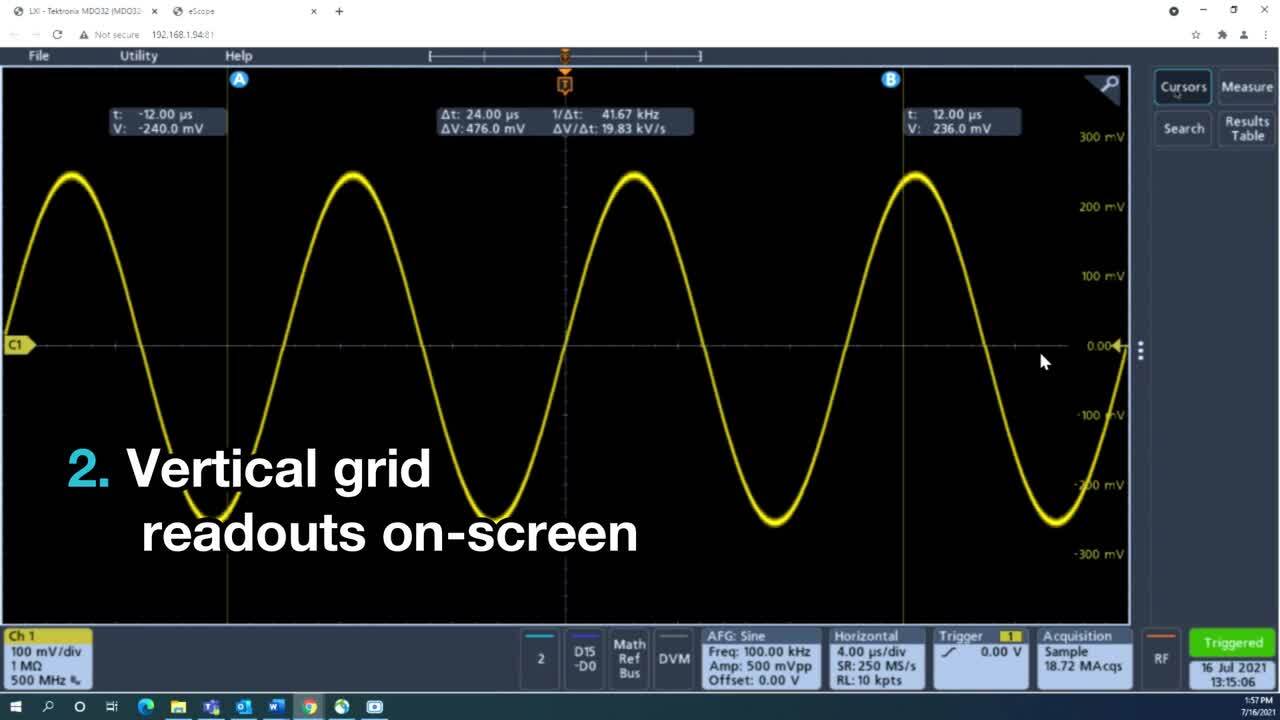The width and height of the screenshot is (1280, 720).
Task: Reload the browser page
Action: point(57,34)
